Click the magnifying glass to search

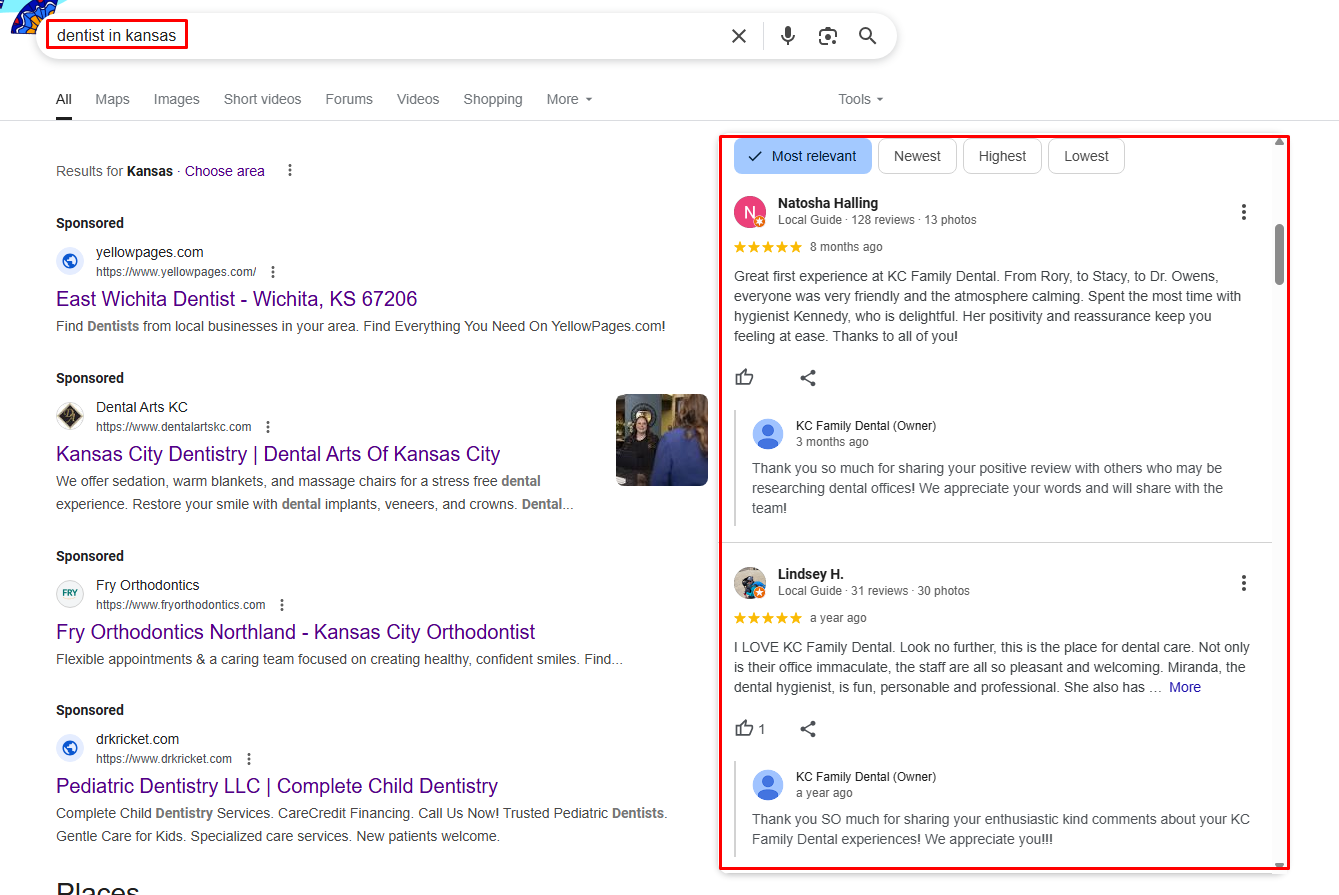[x=867, y=35]
